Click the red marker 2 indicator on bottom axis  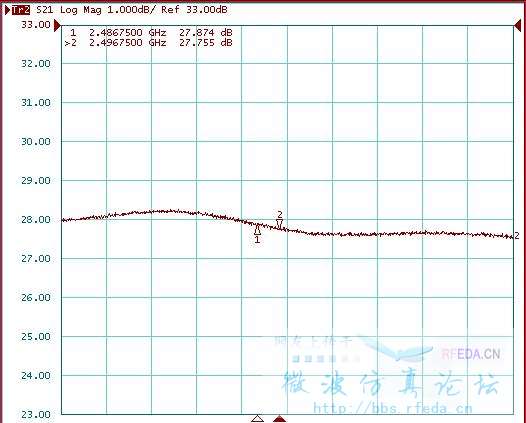[x=279, y=418]
